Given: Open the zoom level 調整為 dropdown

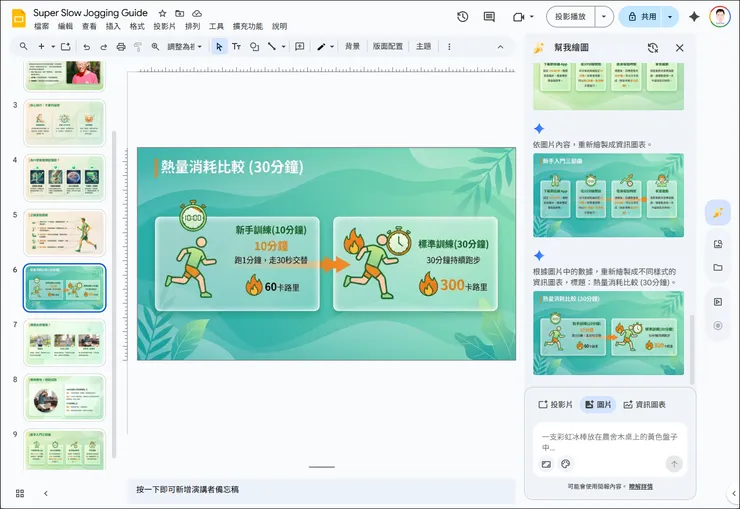Looking at the screenshot, I should pyautogui.click(x=185, y=46).
